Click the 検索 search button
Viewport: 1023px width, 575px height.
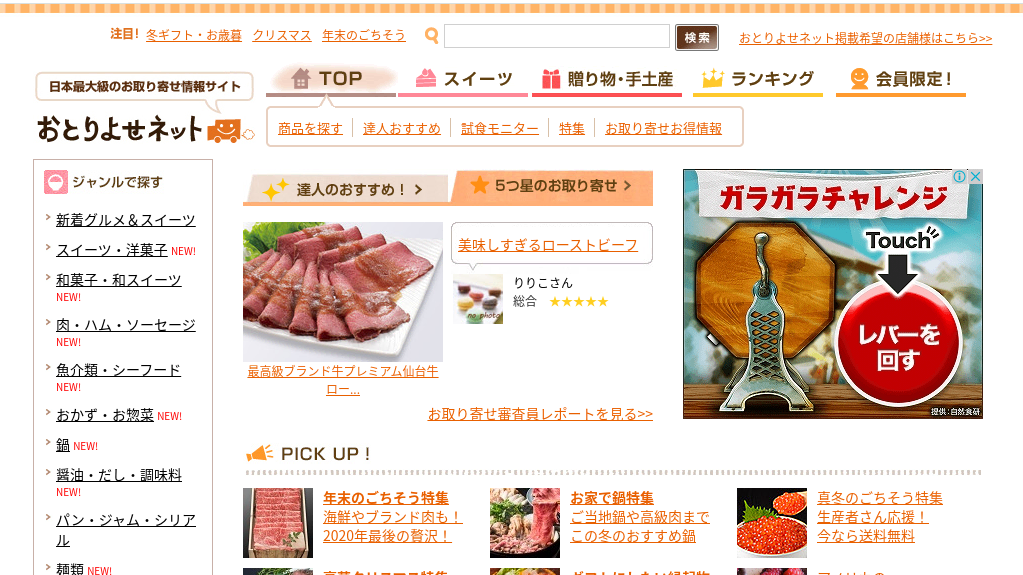[697, 38]
